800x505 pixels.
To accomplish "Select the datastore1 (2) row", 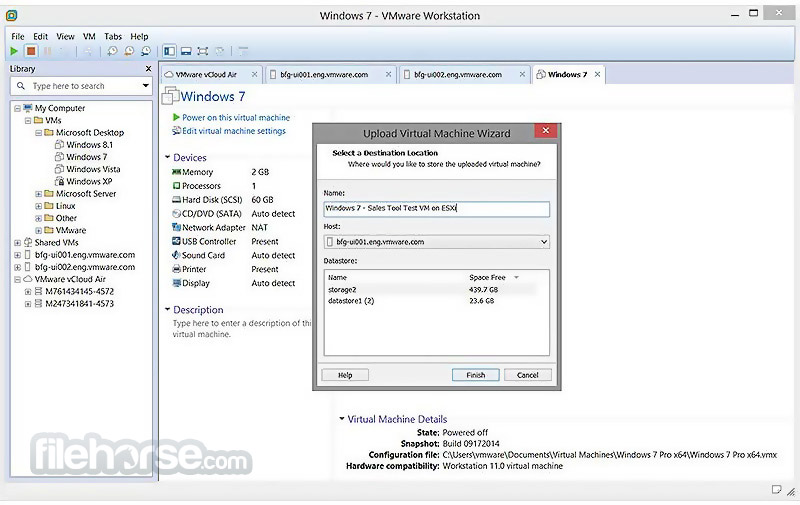I will pyautogui.click(x=432, y=301).
